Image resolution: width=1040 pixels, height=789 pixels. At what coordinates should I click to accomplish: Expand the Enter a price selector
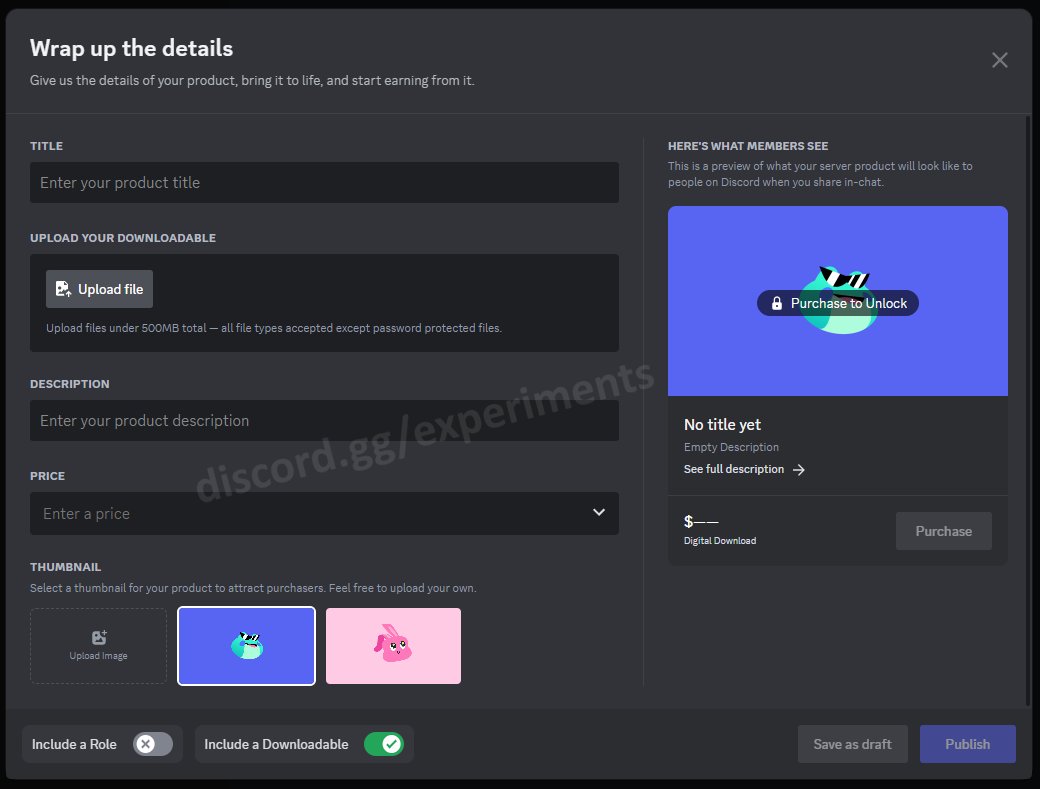click(599, 512)
